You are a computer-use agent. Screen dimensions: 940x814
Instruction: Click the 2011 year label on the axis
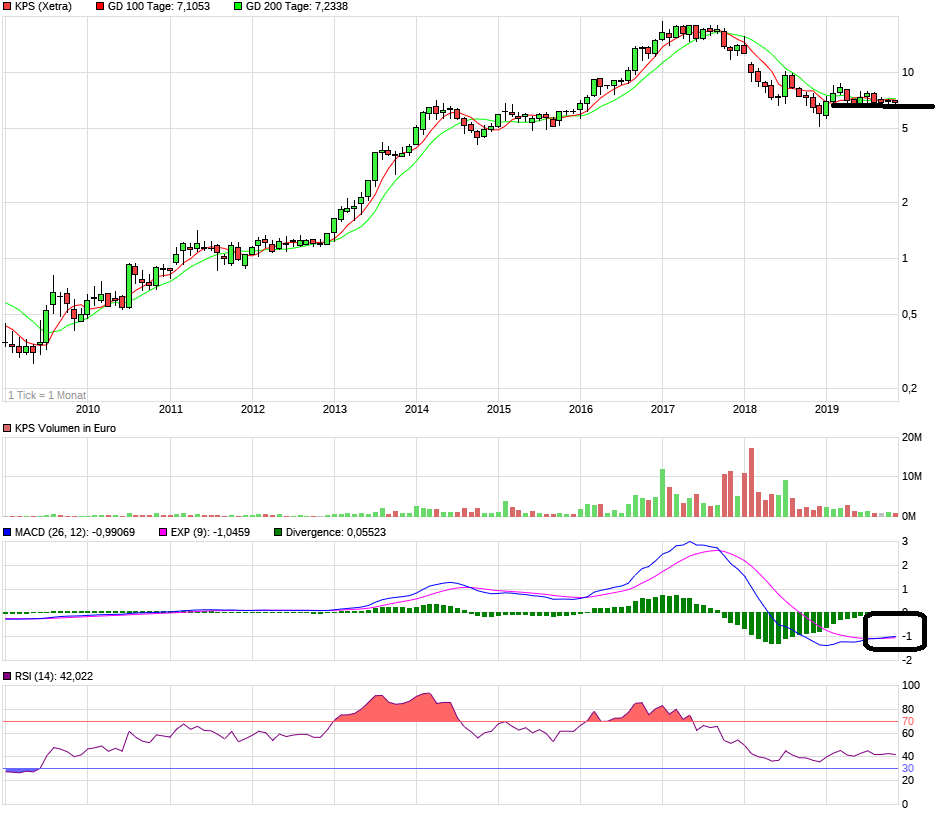[171, 409]
